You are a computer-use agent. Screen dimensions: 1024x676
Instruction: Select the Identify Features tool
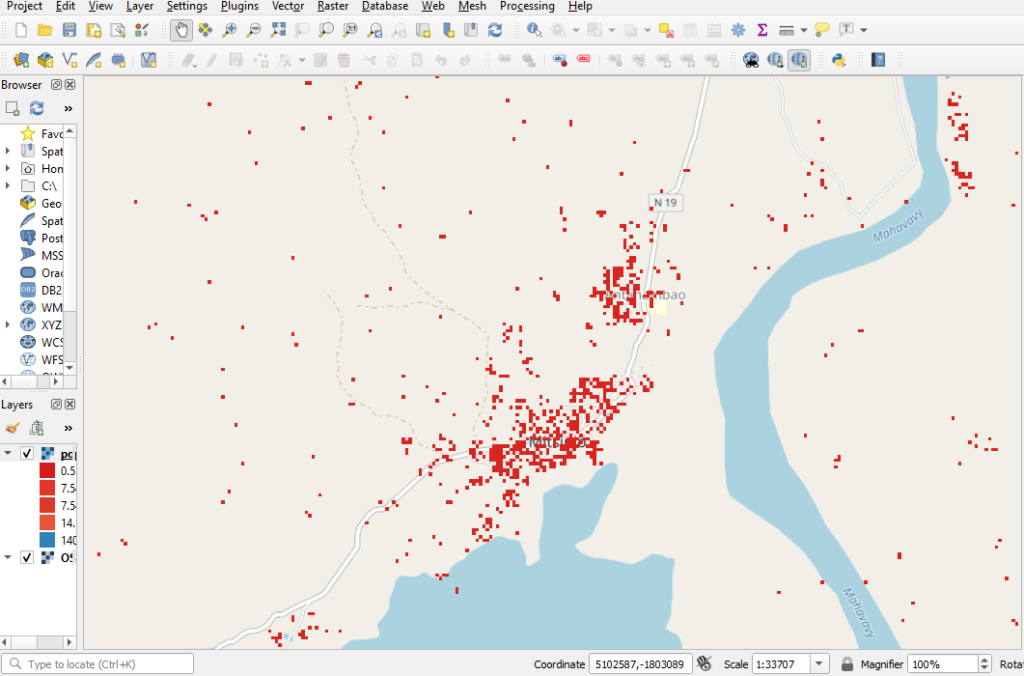tap(535, 30)
